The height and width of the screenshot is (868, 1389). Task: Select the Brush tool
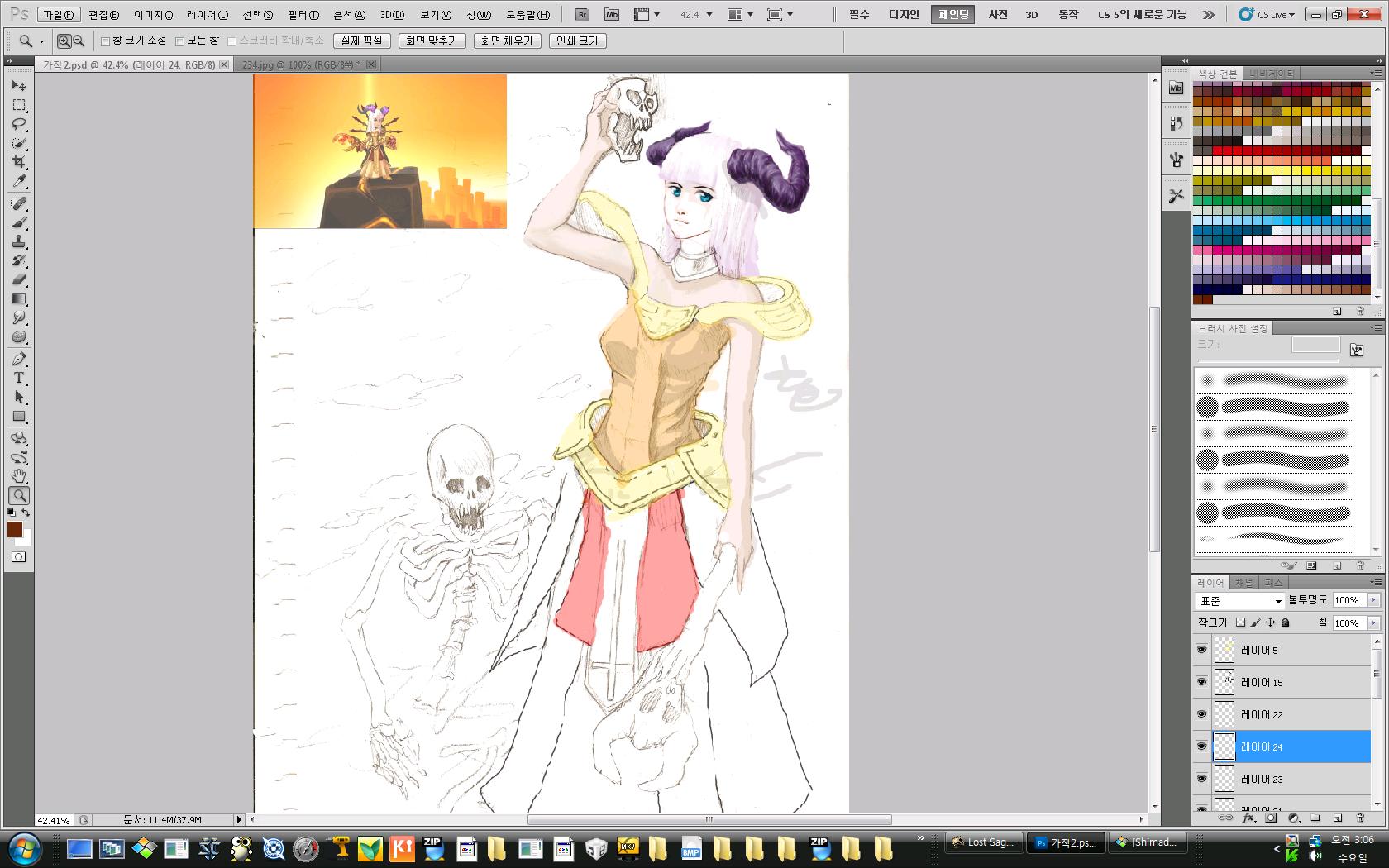[x=19, y=222]
